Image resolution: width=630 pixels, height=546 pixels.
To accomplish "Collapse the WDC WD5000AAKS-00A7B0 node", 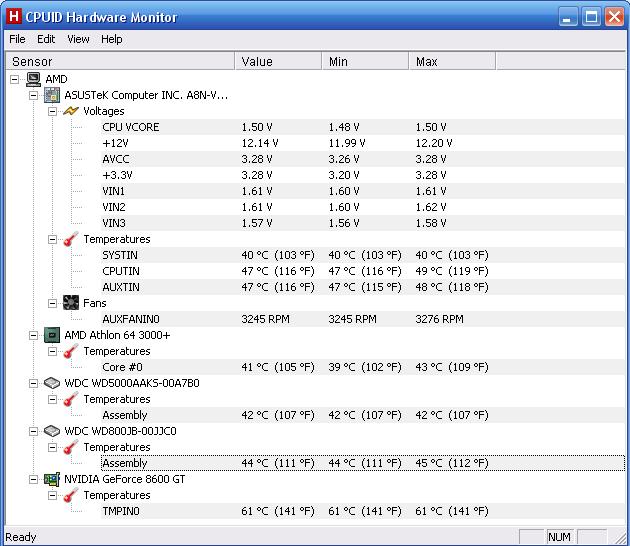I will [33, 383].
